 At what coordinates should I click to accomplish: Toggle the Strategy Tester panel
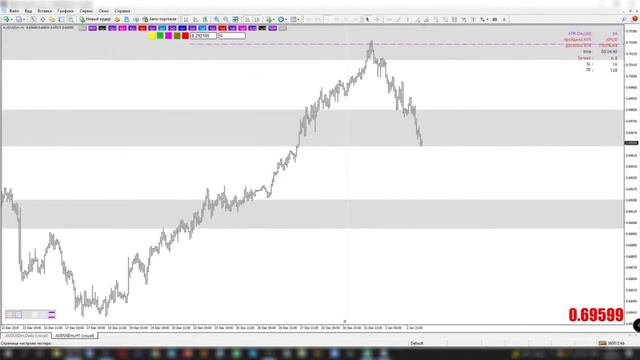(71, 19)
